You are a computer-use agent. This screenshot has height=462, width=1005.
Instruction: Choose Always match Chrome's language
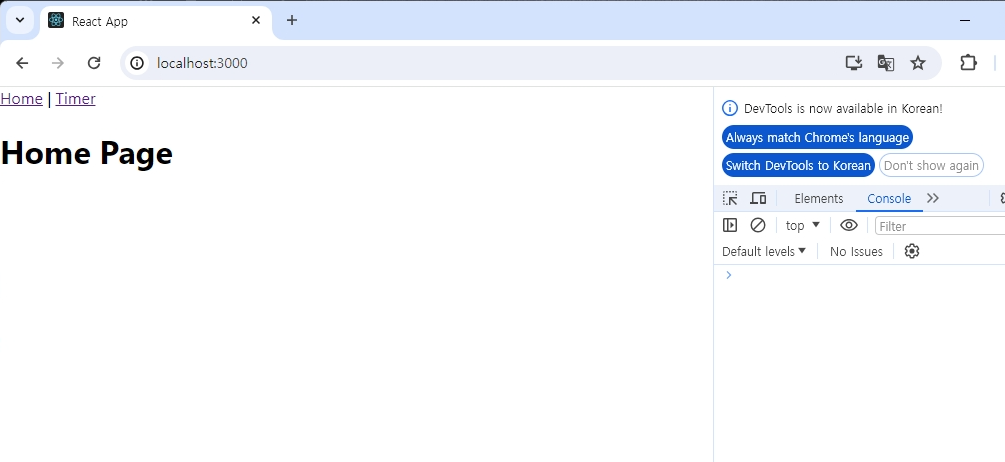point(817,137)
